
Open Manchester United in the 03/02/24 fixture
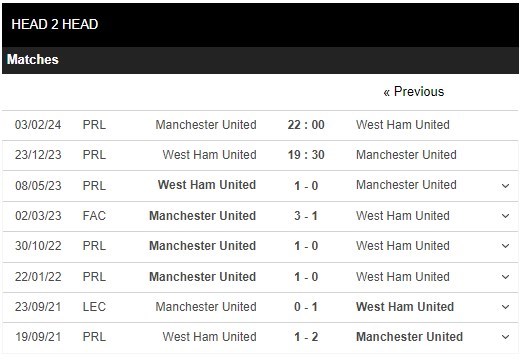(x=206, y=125)
